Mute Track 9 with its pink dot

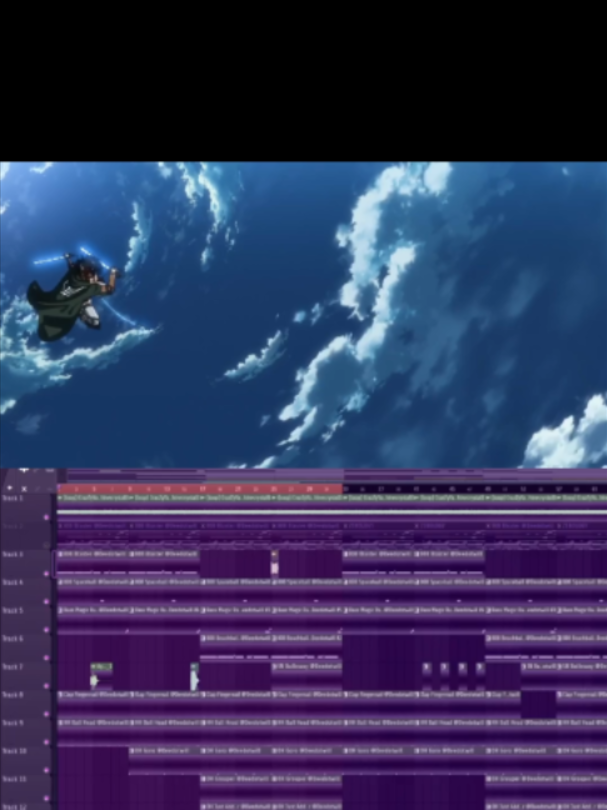click(46, 742)
